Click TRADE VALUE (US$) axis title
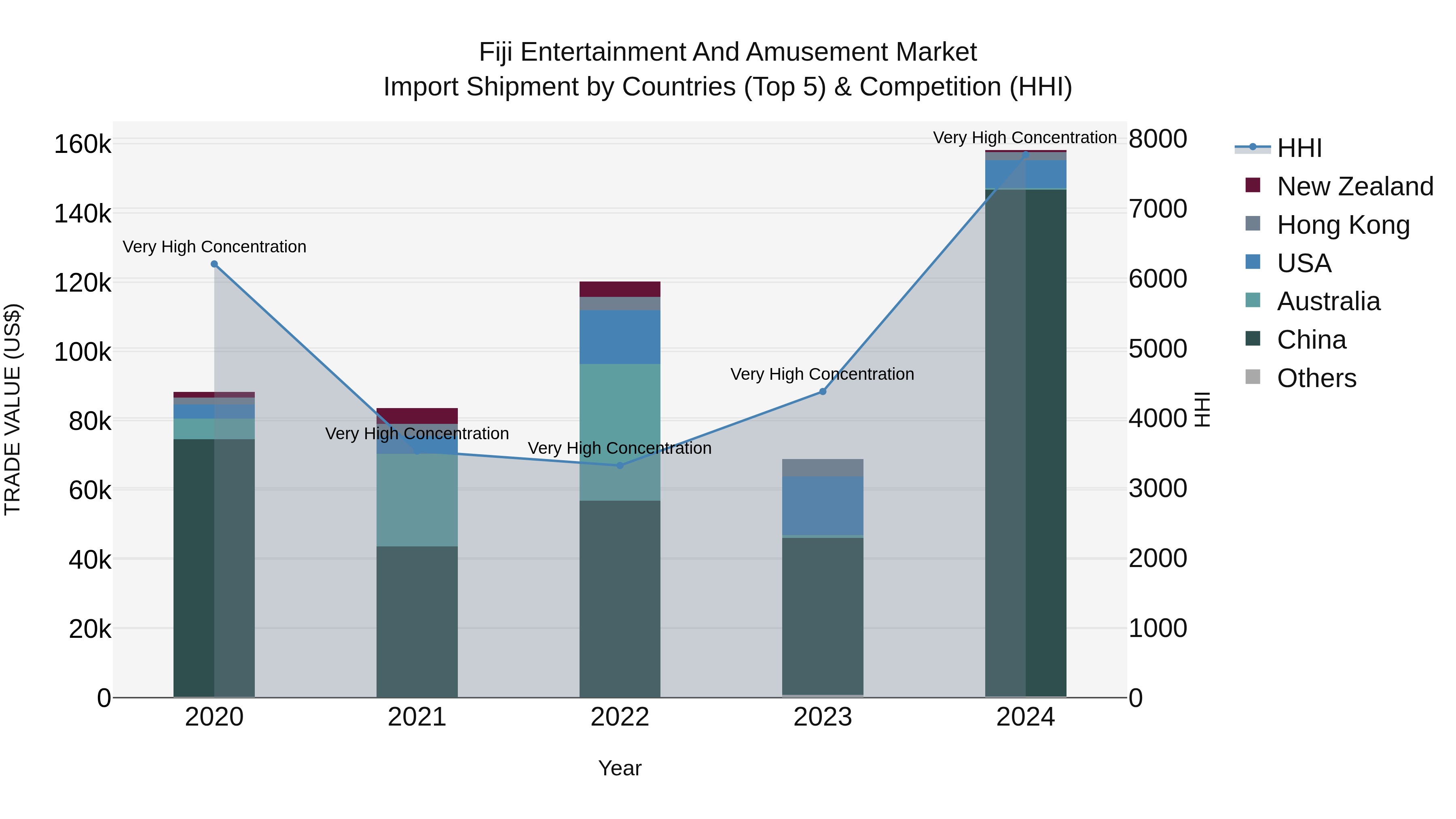Viewport: 1456px width, 819px height. [13, 410]
